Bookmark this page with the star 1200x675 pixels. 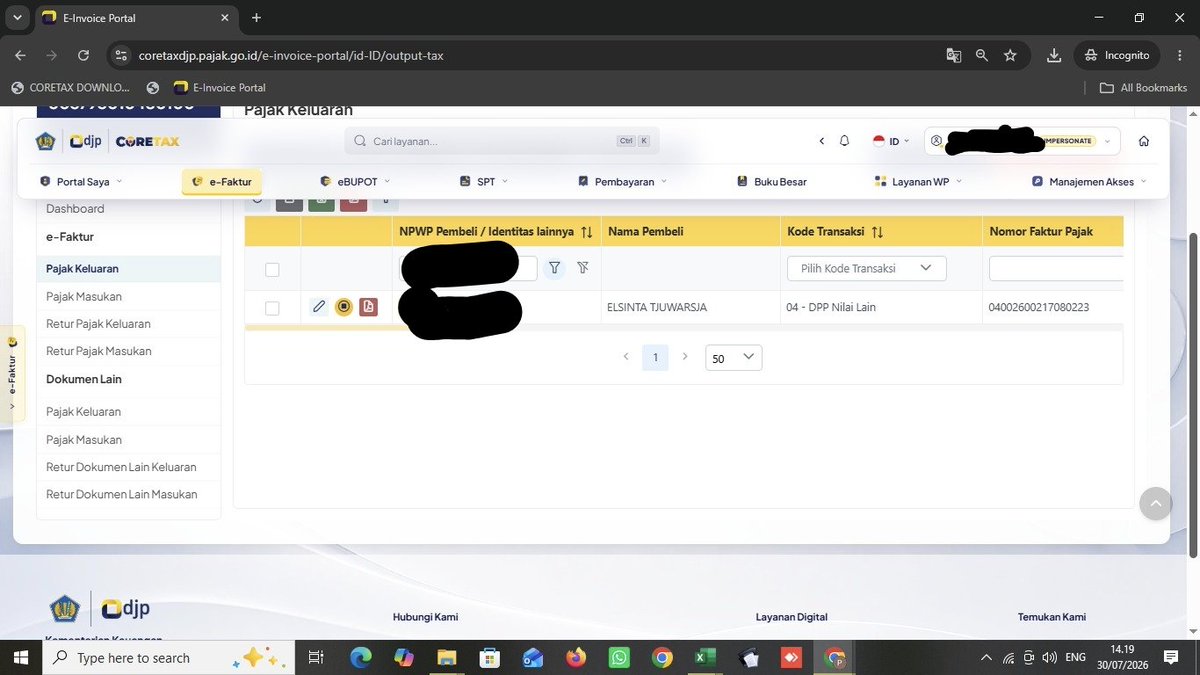click(1010, 55)
